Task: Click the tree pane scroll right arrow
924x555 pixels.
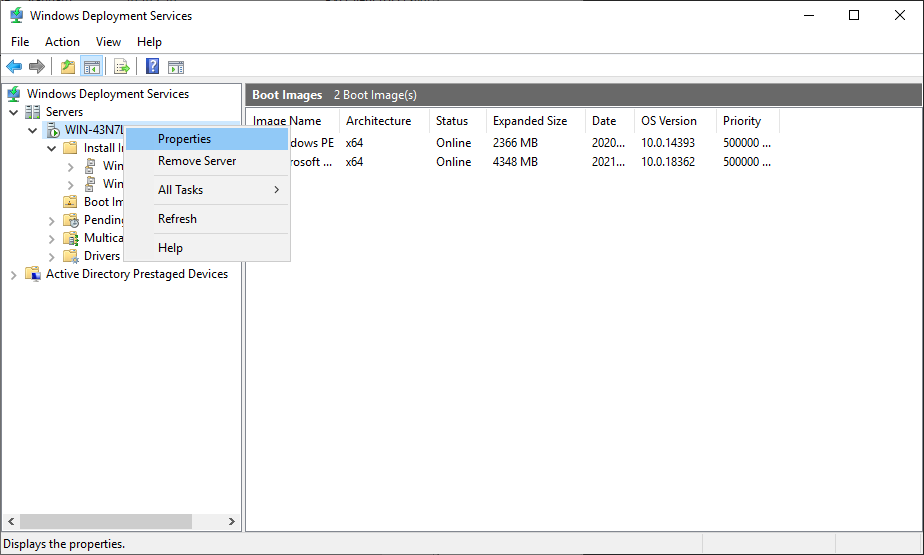Action: click(232, 521)
